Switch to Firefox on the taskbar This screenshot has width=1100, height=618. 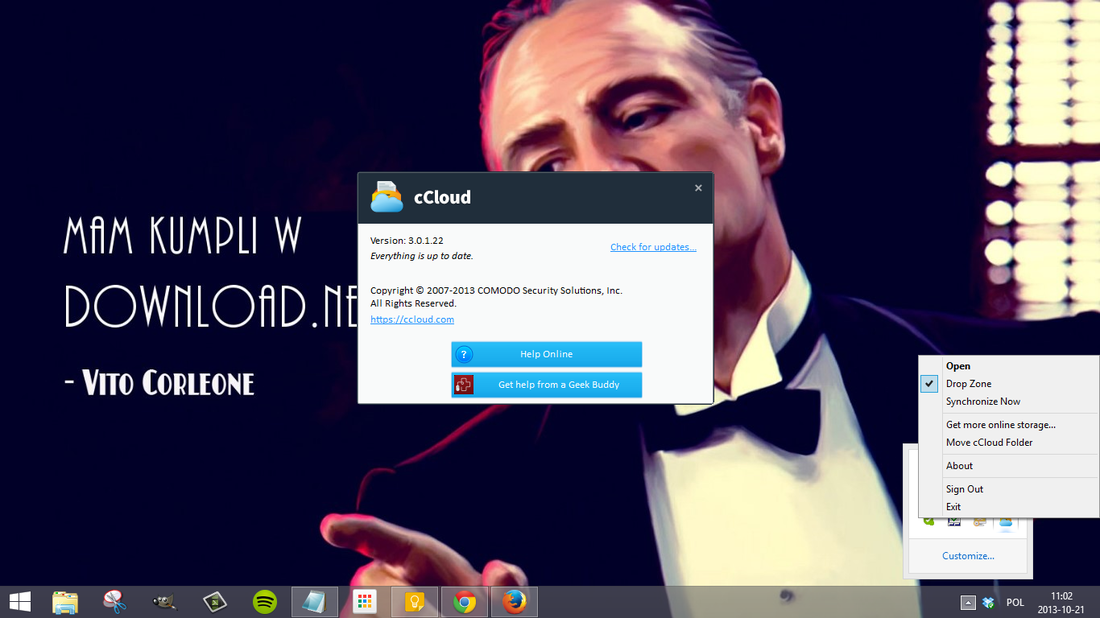pos(514,602)
